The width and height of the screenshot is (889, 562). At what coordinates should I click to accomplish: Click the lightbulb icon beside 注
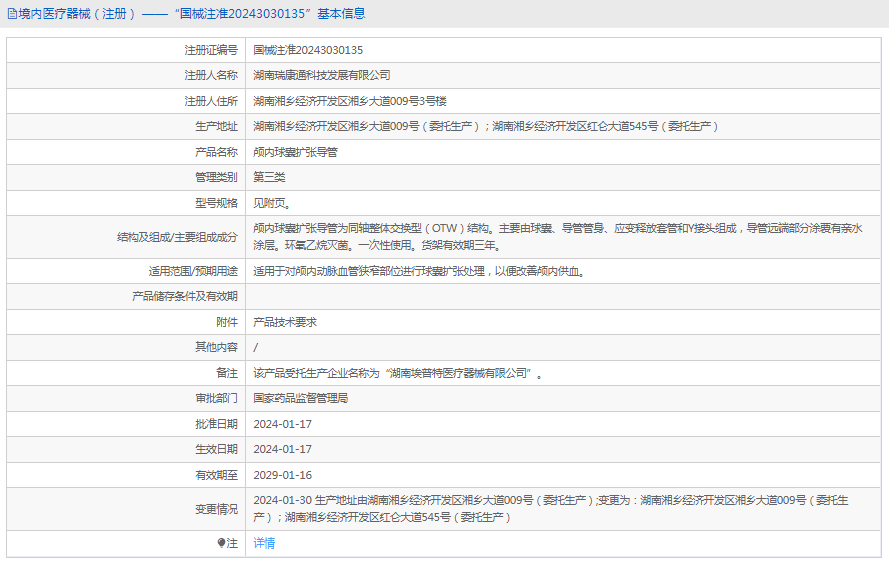(x=221, y=543)
